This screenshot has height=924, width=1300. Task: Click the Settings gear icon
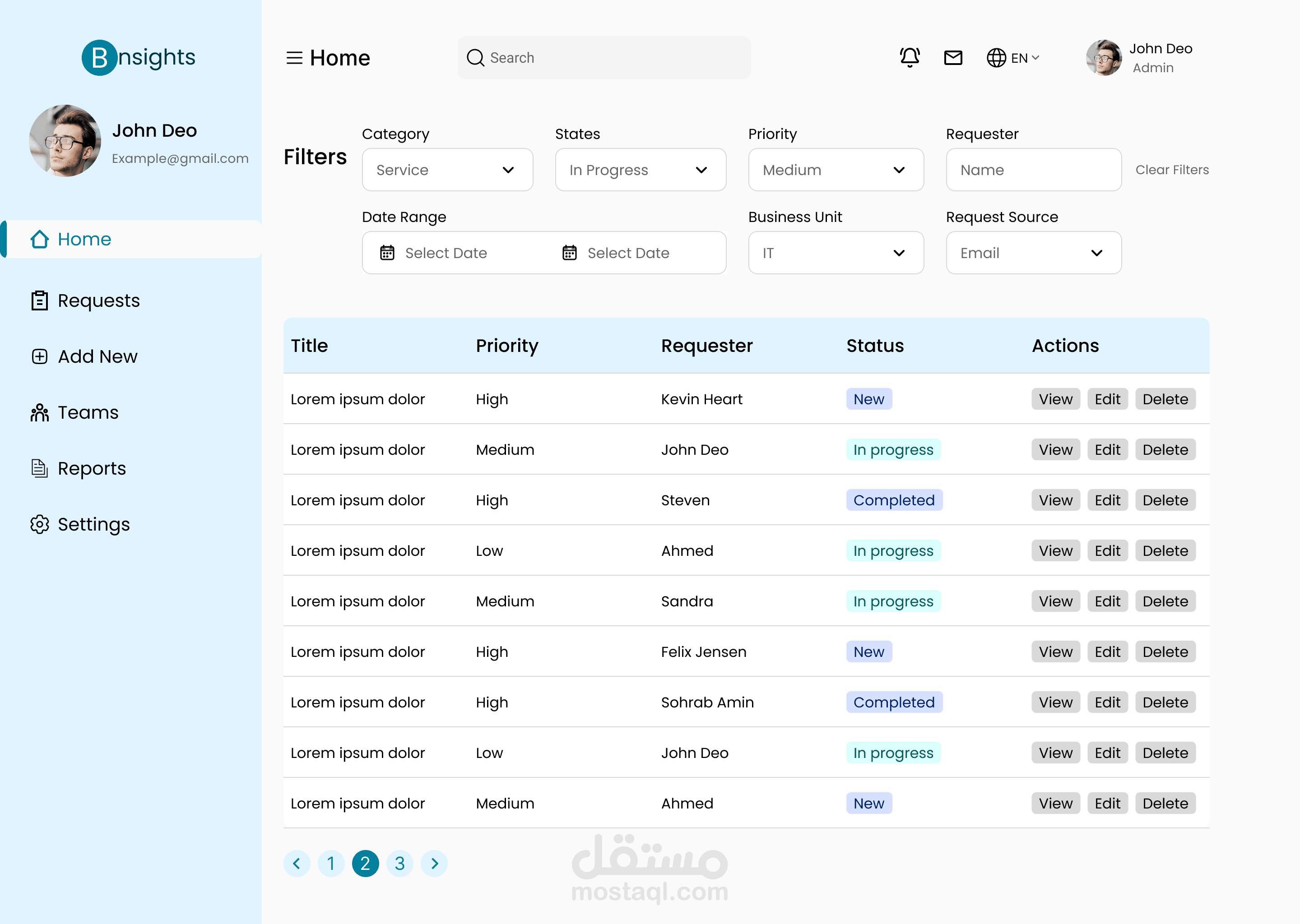pos(39,524)
